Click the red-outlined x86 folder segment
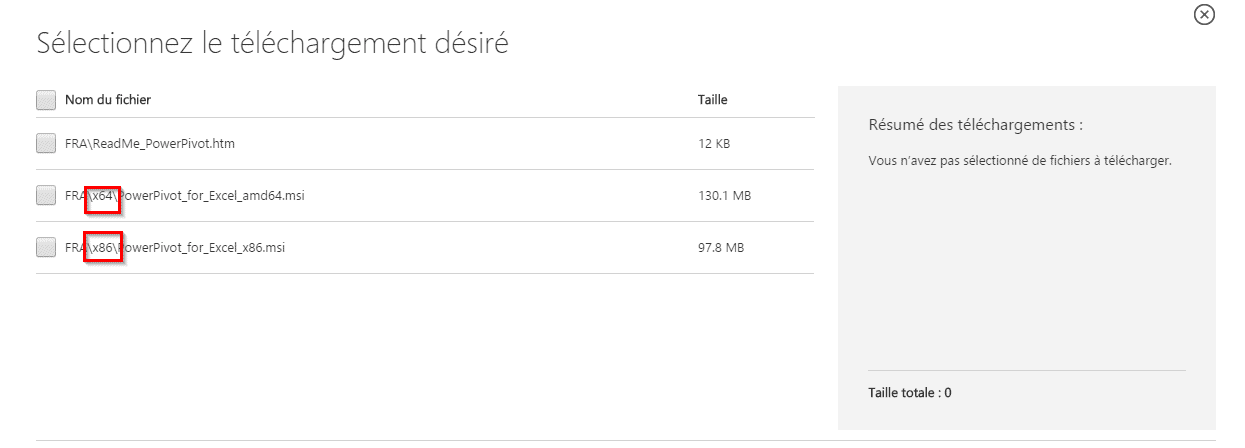This screenshot has height=448, width=1245. coord(104,248)
